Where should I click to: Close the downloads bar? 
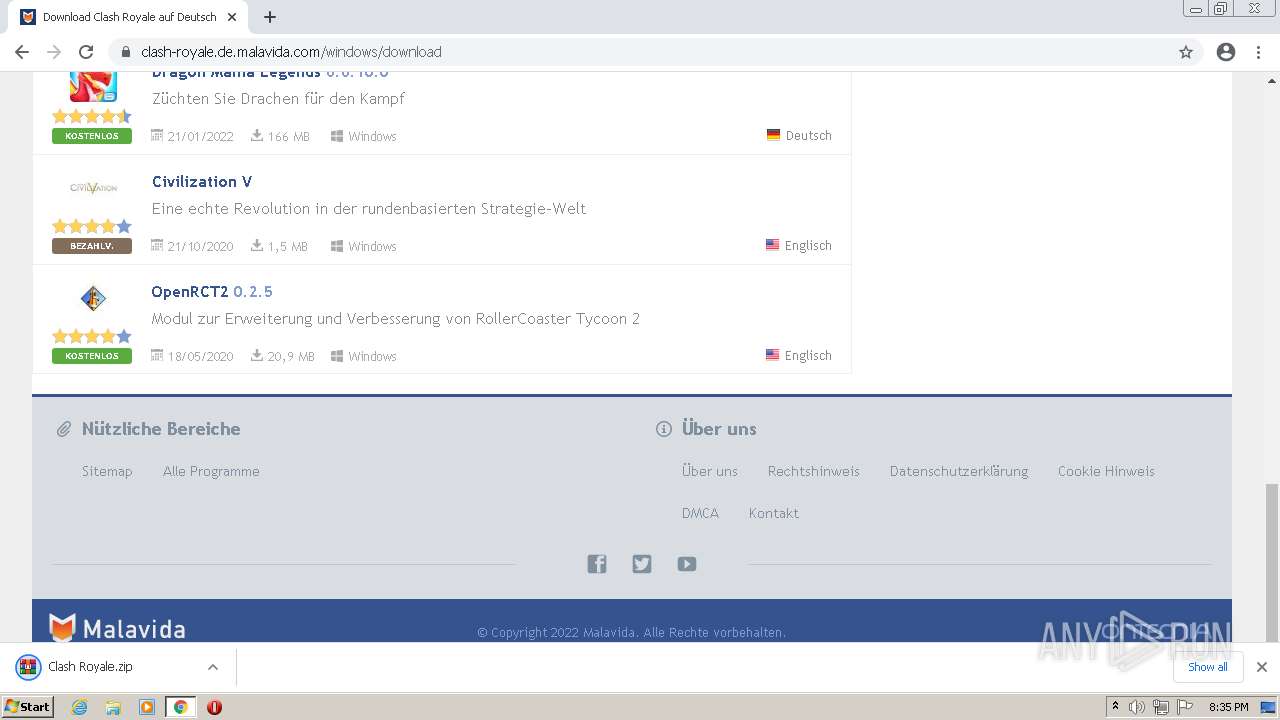[x=1262, y=667]
